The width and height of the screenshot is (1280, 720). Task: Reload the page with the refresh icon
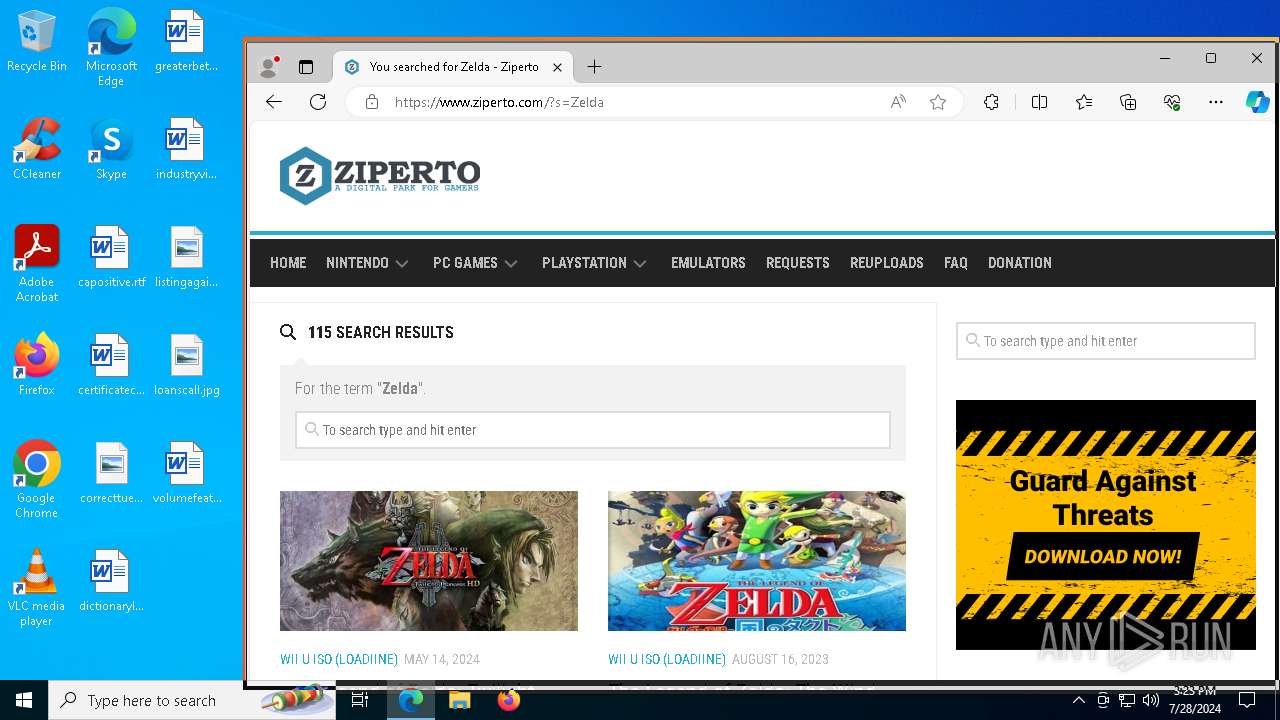pos(318,102)
